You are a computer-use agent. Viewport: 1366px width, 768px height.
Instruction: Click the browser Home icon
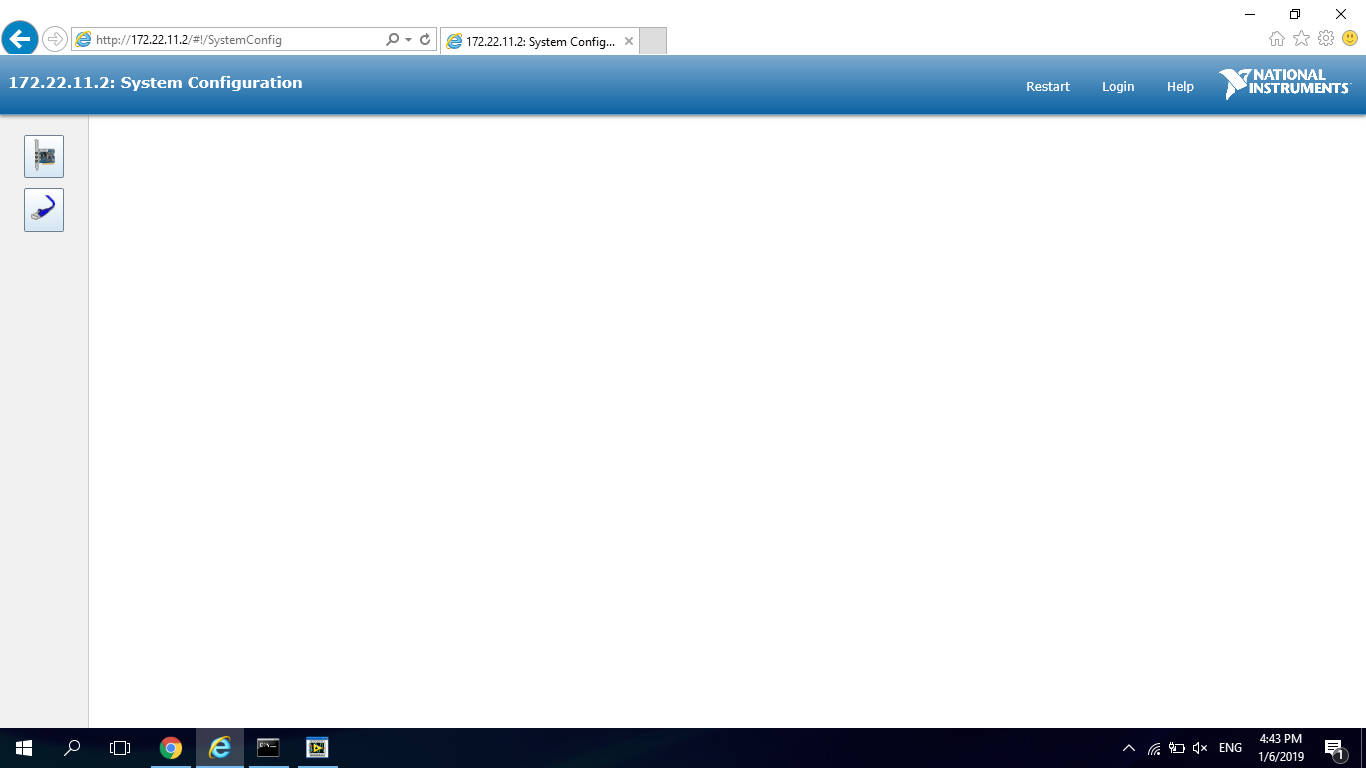pos(1277,38)
